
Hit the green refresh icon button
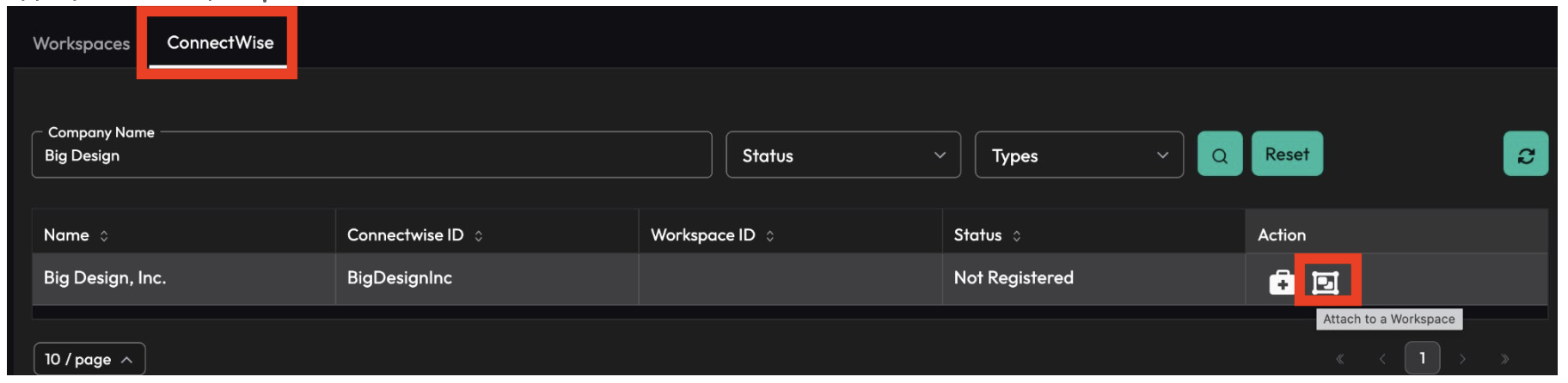coord(1525,155)
